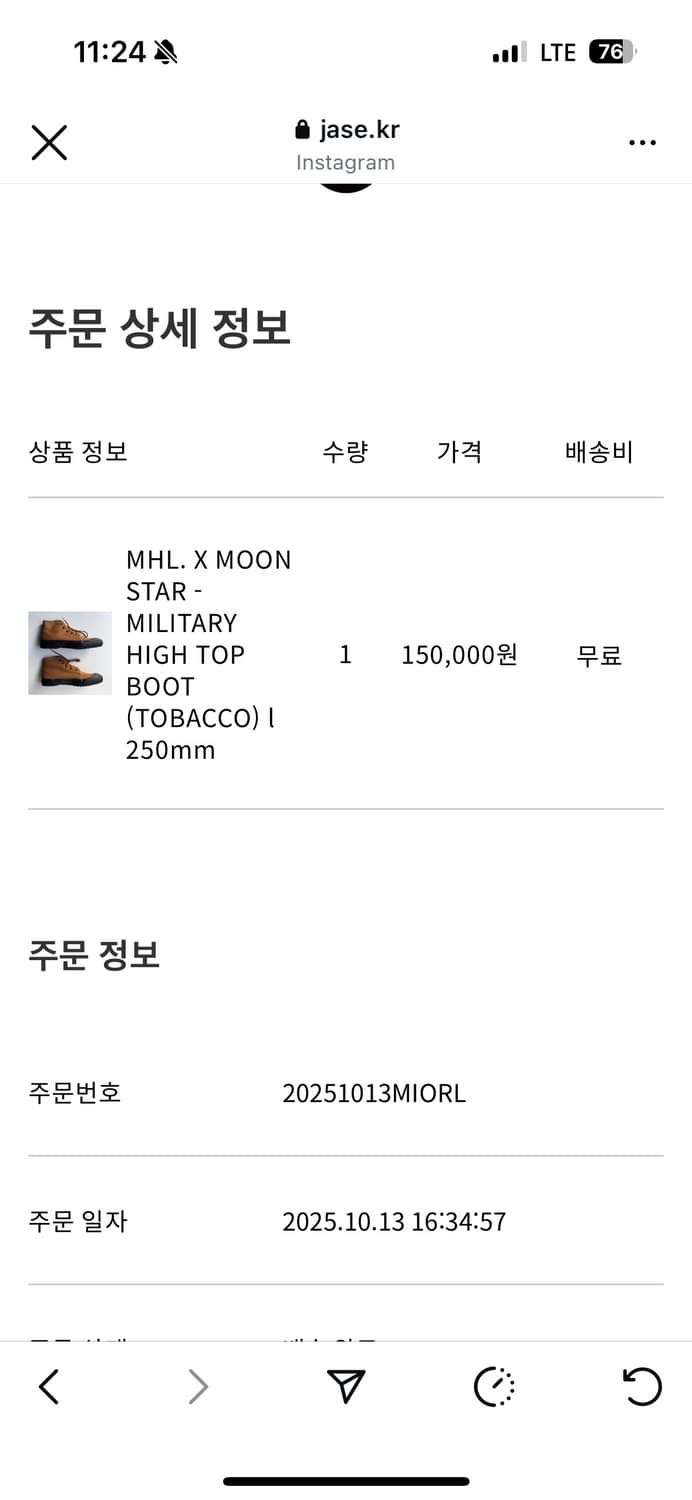692x1500 pixels.
Task: Tap the silent mode bell icon
Action: (x=166, y=52)
